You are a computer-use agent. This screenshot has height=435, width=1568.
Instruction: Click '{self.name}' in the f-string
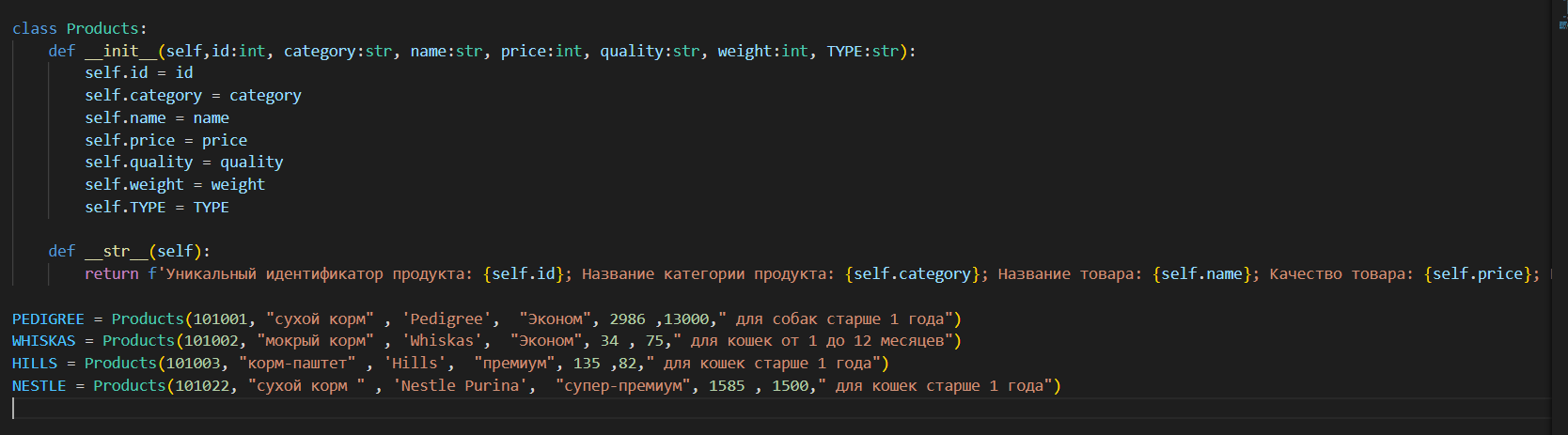click(1202, 273)
